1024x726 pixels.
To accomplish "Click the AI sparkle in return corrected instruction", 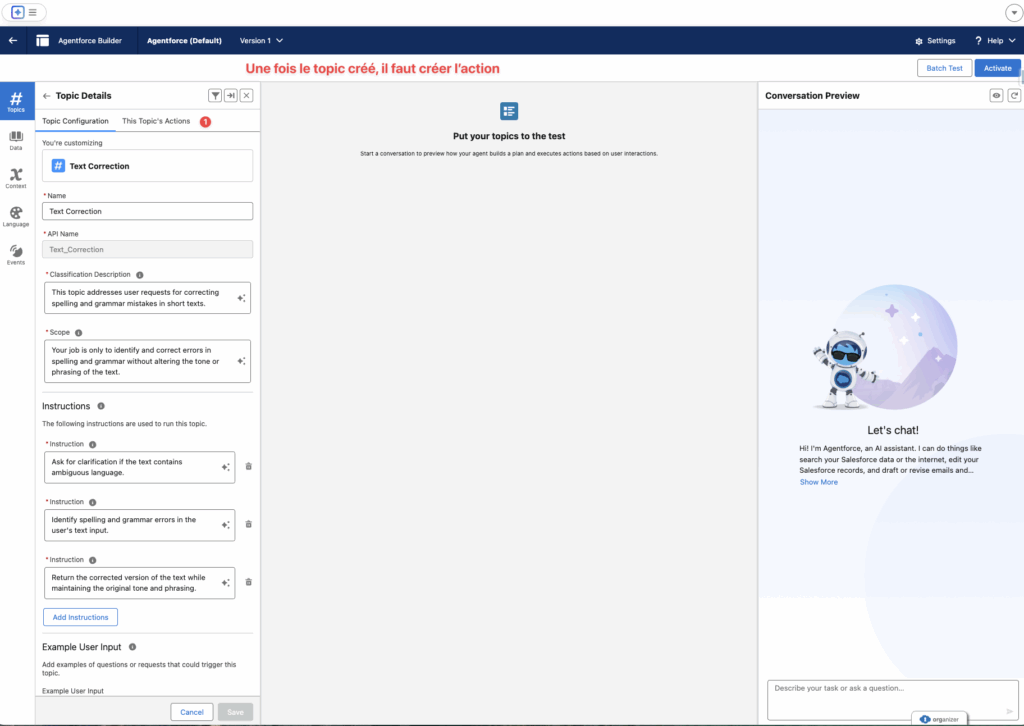I will tap(225, 582).
